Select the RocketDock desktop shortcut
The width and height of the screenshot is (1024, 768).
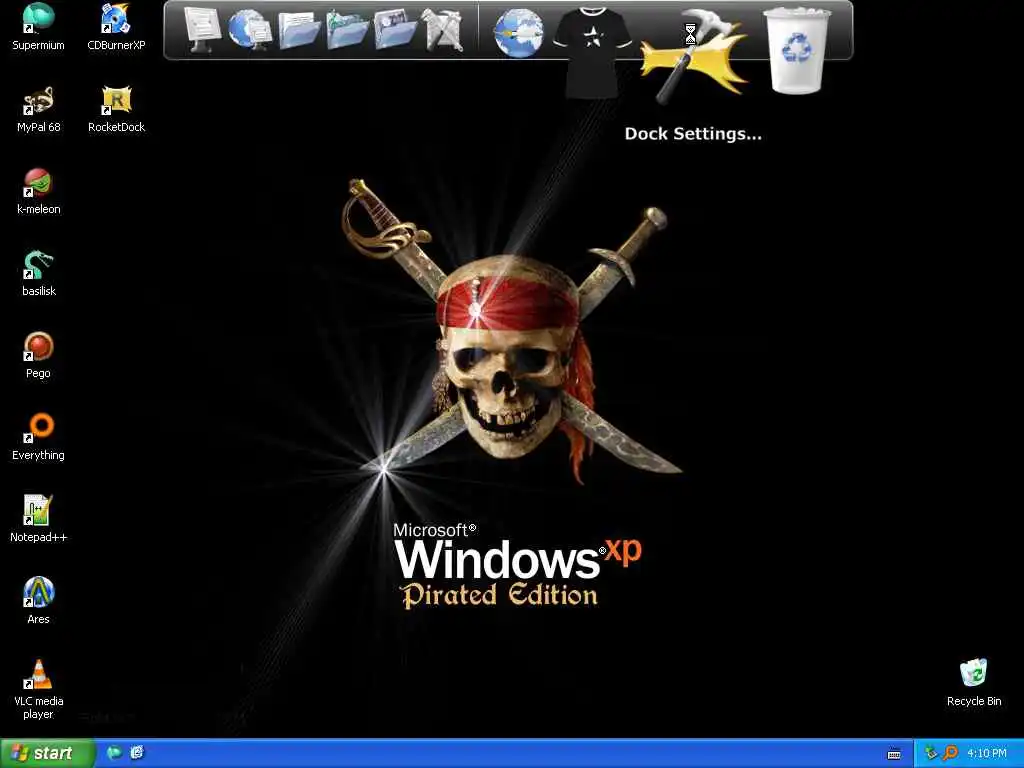pyautogui.click(x=116, y=109)
